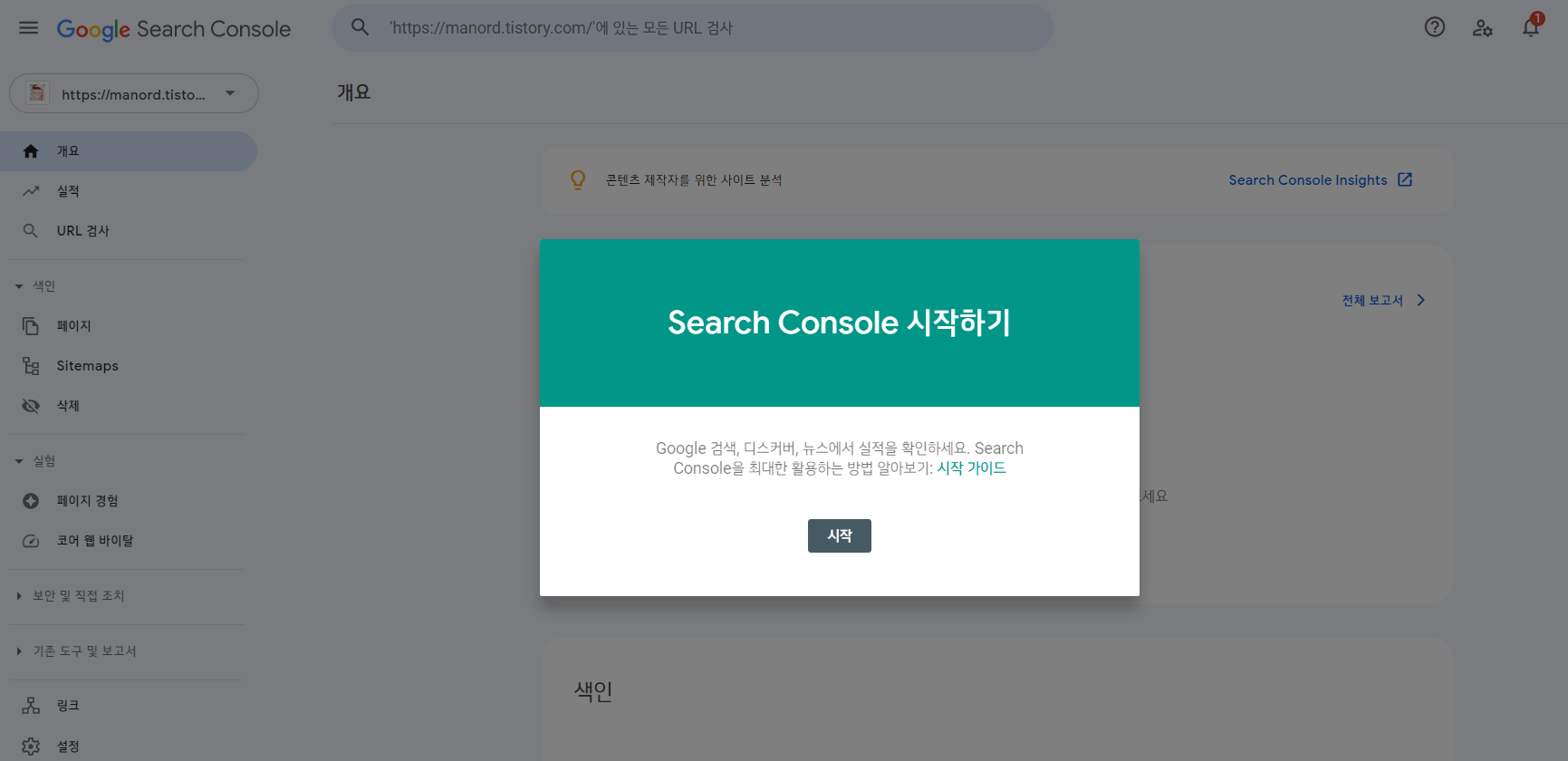Viewport: 1568px width, 761px height.
Task: Focus the URL inspection search field
Action: click(x=692, y=27)
